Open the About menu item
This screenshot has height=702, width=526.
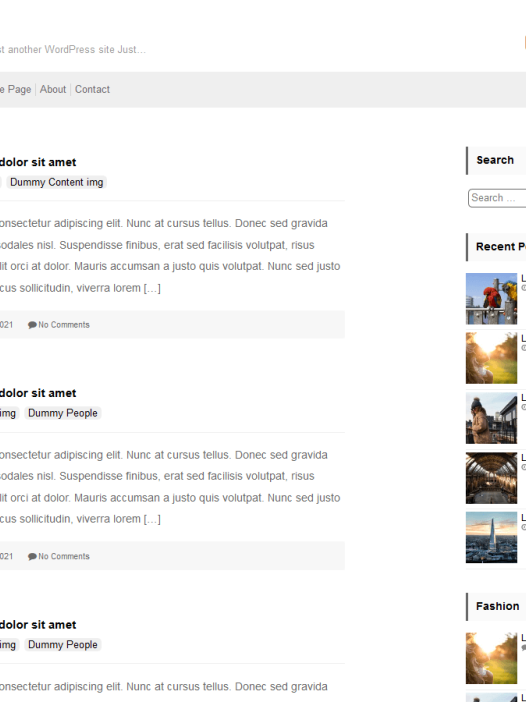53,90
